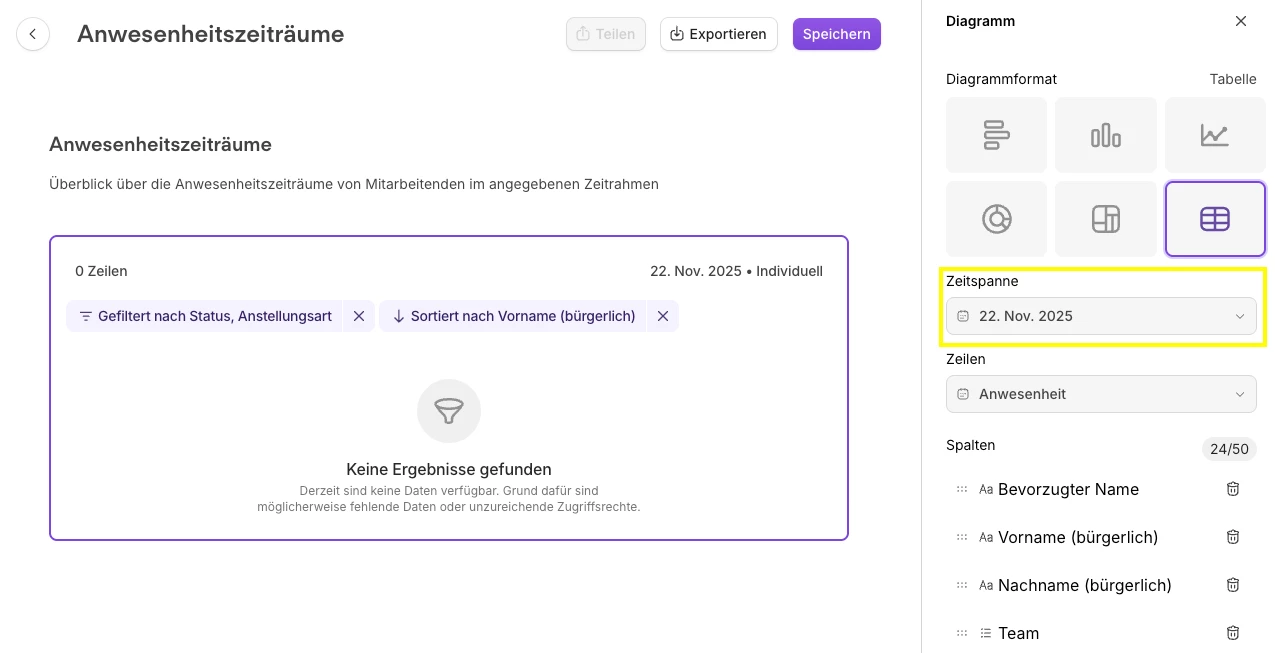Remove the Status, Anstellungsart filter chip

pyautogui.click(x=358, y=316)
